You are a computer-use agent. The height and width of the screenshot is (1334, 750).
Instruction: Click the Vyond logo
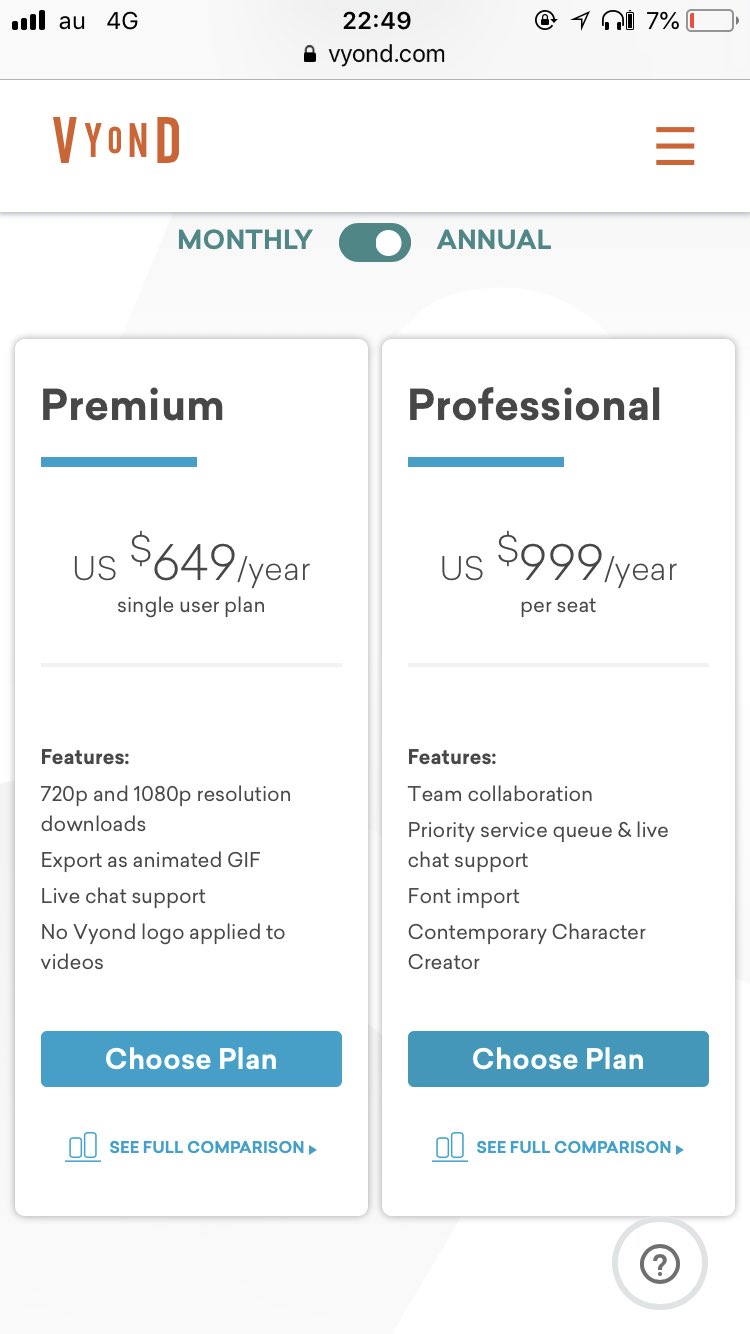[x=117, y=140]
